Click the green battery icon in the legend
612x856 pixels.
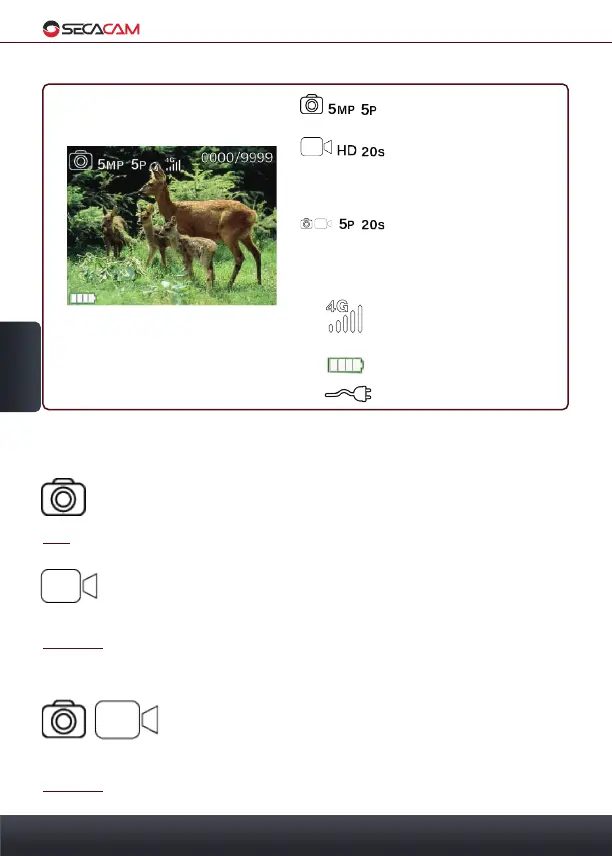pyautogui.click(x=346, y=365)
